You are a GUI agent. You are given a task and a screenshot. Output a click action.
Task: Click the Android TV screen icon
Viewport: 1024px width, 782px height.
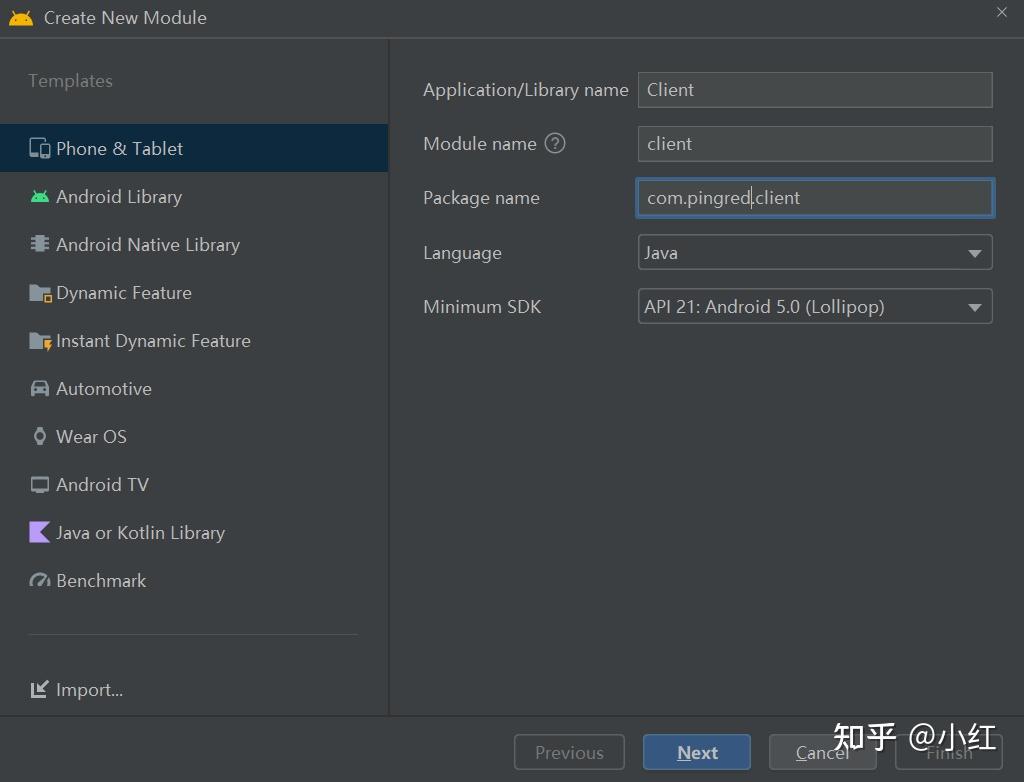(40, 485)
